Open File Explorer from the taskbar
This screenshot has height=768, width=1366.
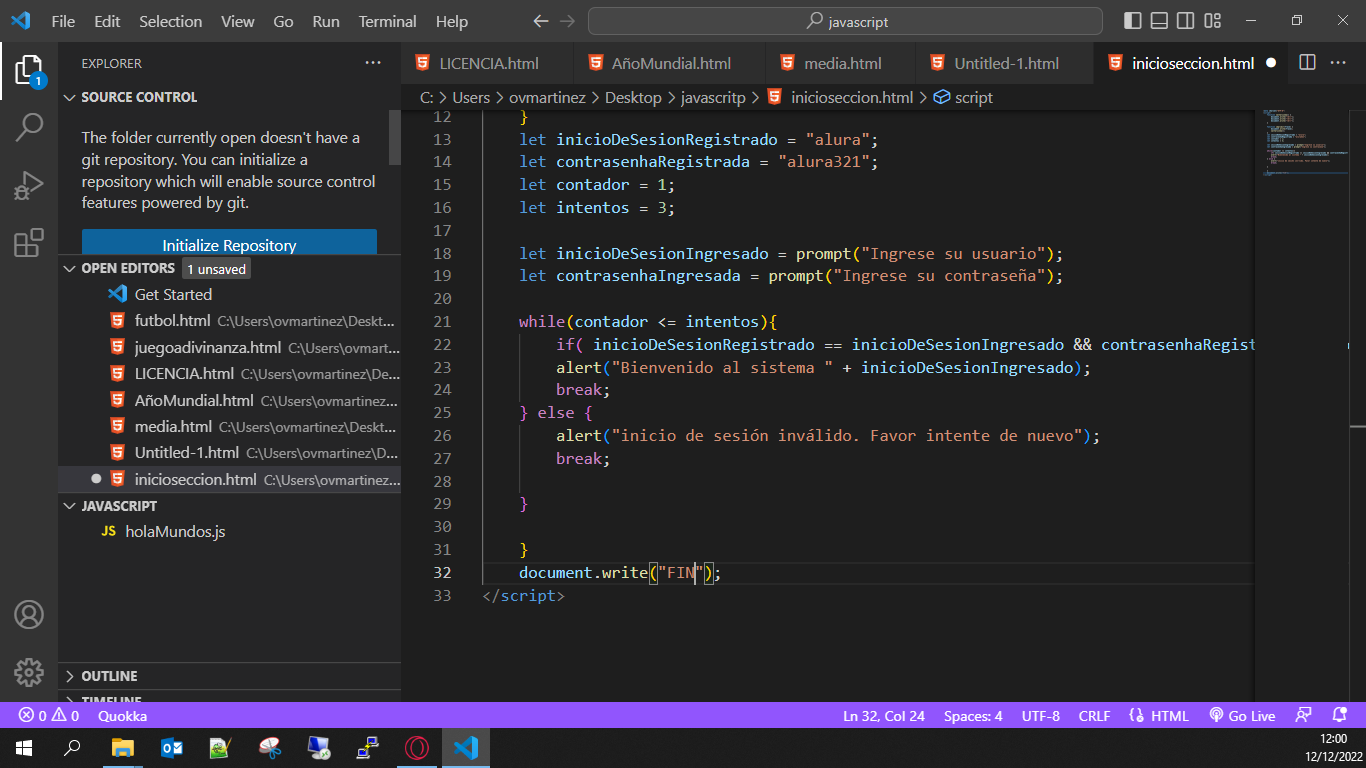click(x=122, y=747)
